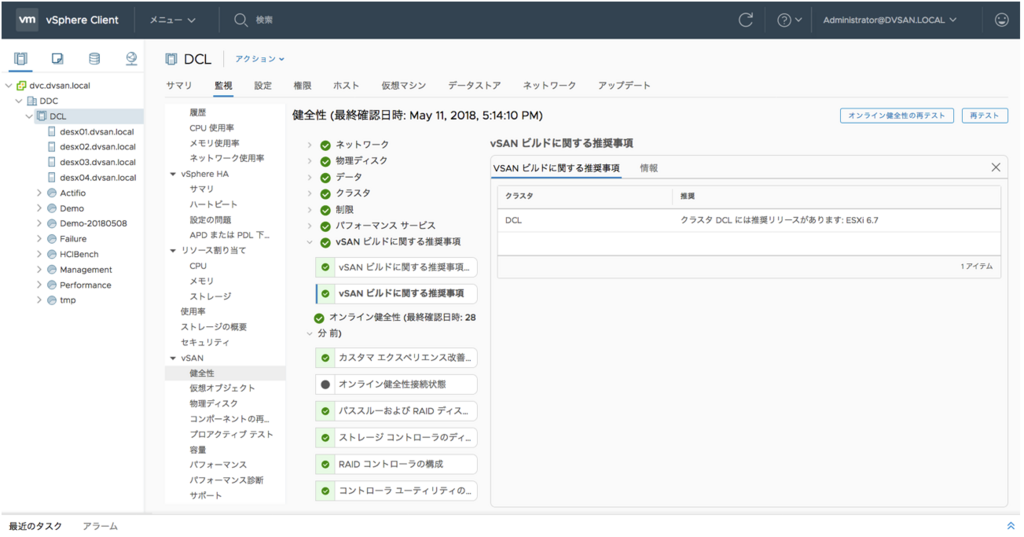Switch to the ネットワーク tab

tap(549, 86)
